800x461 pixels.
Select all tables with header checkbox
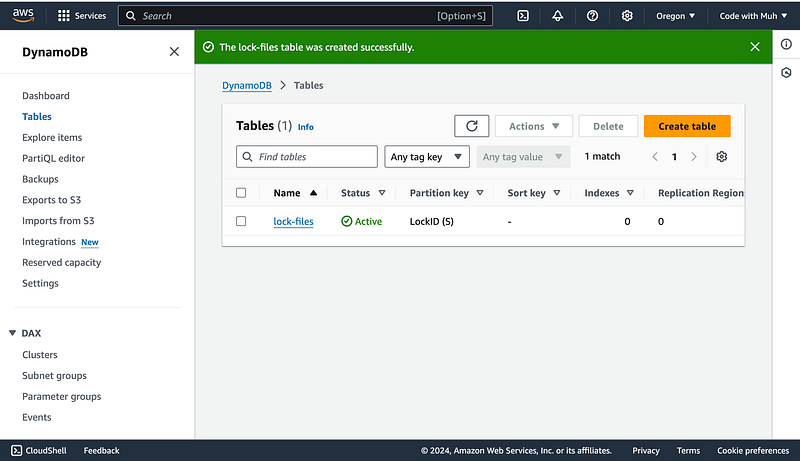tap(241, 193)
